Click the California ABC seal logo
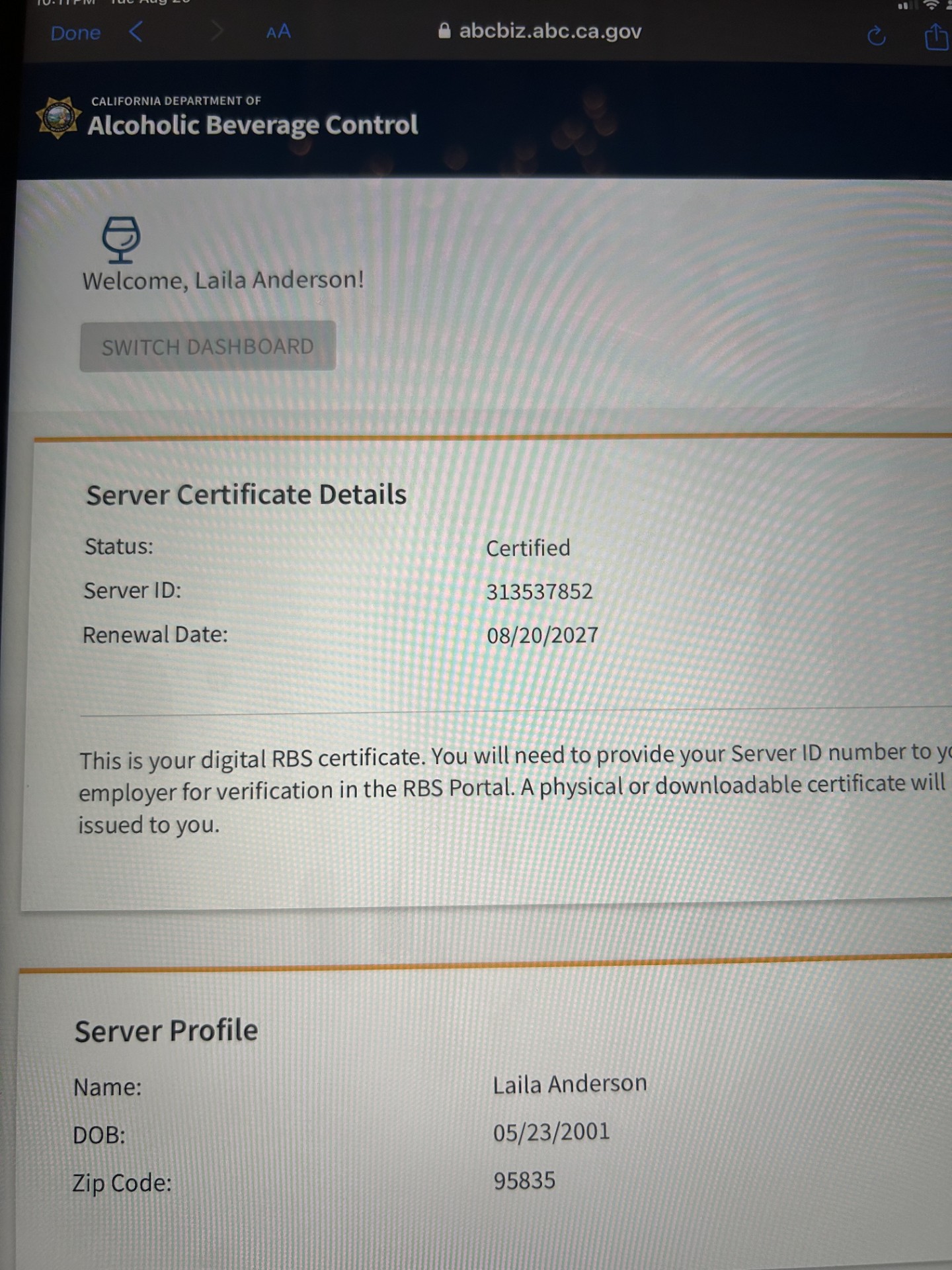952x1270 pixels. click(x=59, y=118)
